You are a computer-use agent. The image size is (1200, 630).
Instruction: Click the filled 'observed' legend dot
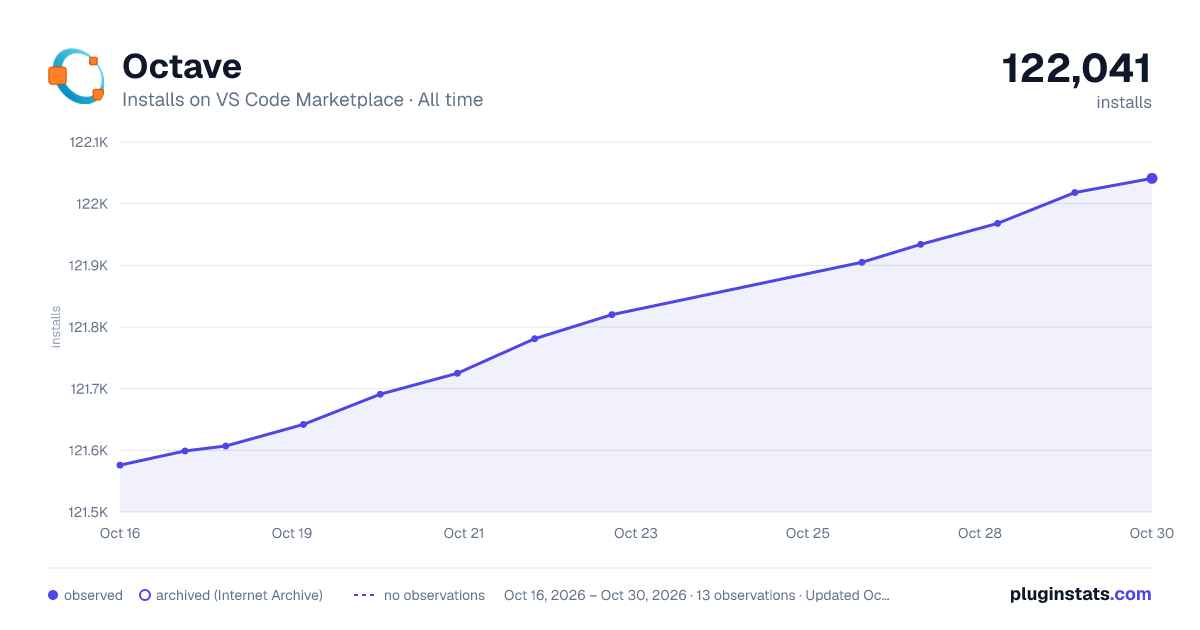(x=53, y=595)
